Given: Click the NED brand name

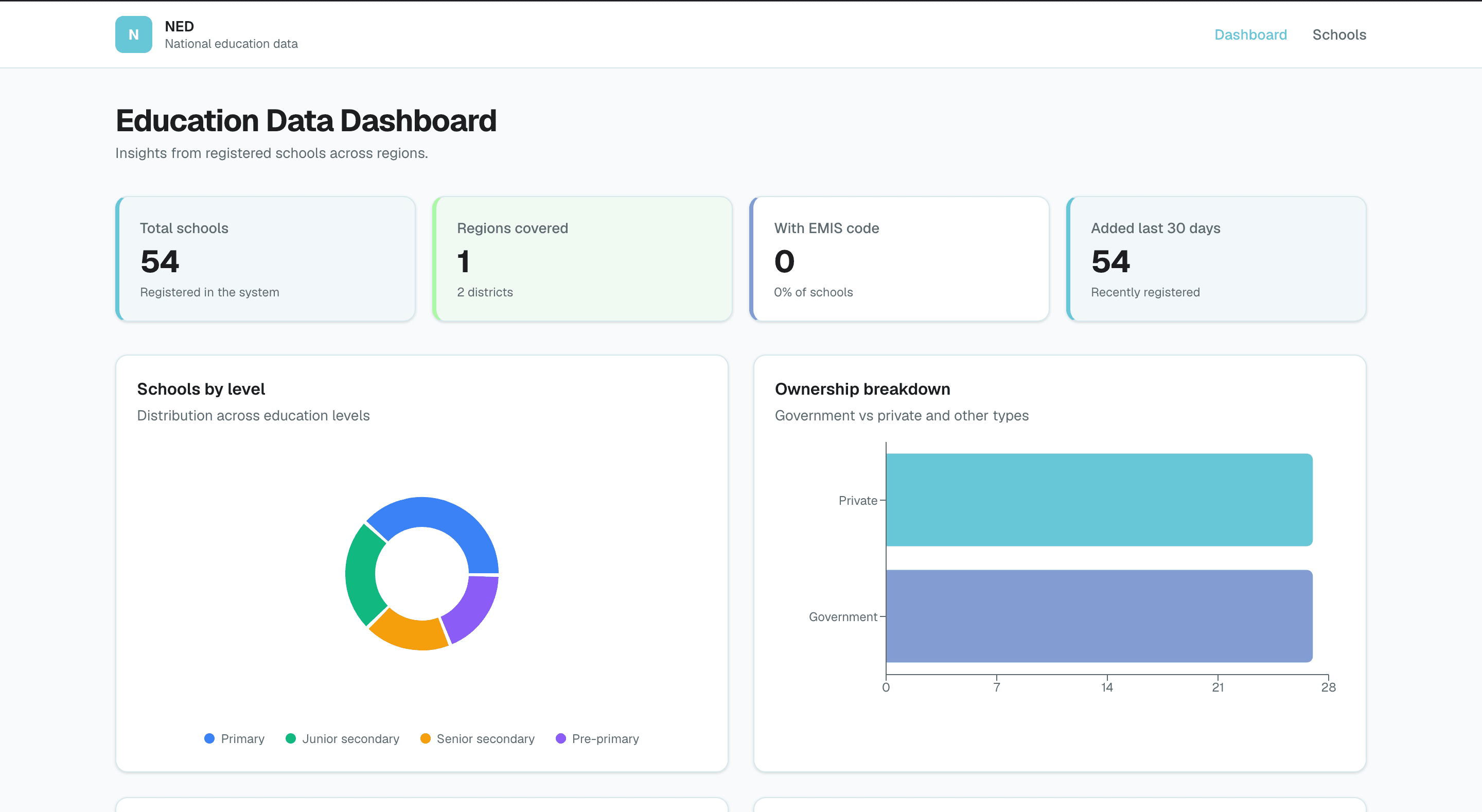Looking at the screenshot, I should pyautogui.click(x=179, y=26).
